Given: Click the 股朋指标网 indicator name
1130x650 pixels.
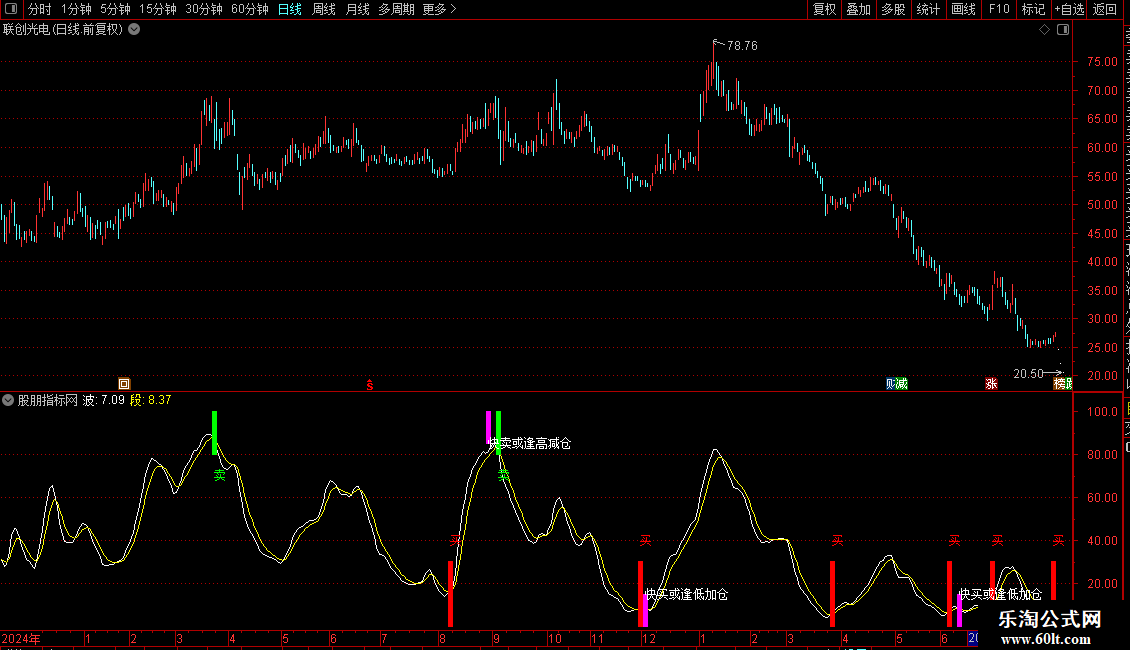Looking at the screenshot, I should click(48, 400).
